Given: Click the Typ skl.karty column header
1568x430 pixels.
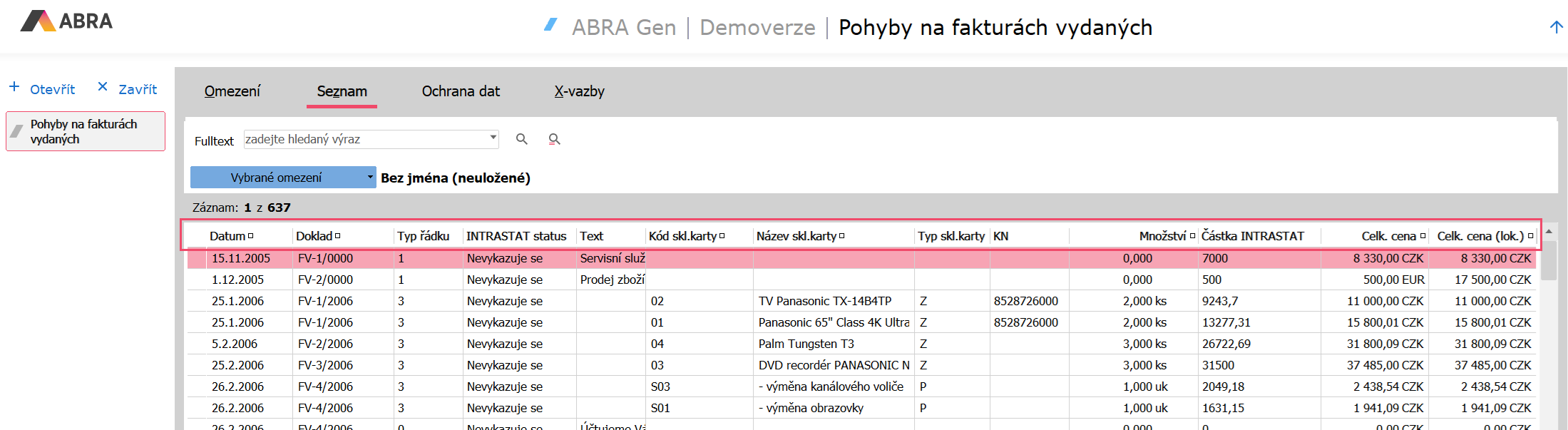Looking at the screenshot, I should (x=951, y=236).
